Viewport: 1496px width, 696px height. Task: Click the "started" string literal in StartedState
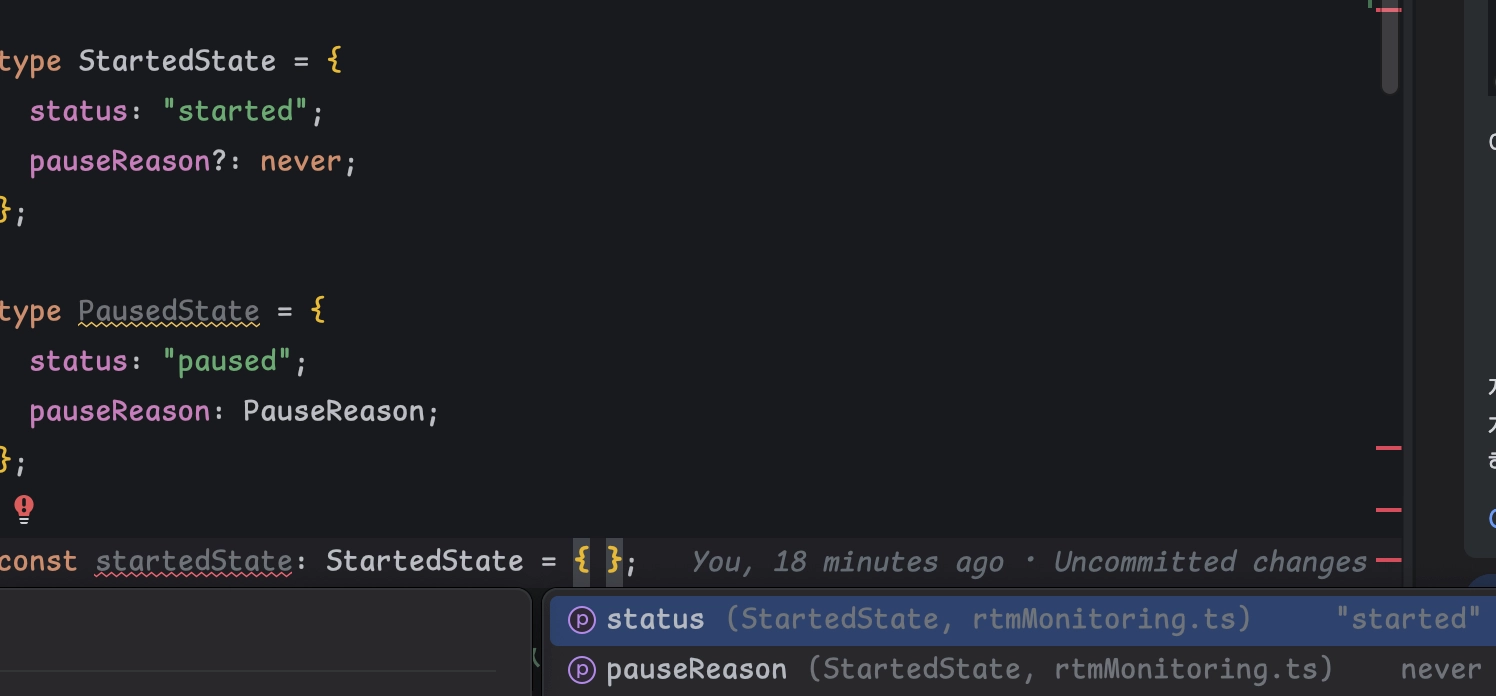236,111
